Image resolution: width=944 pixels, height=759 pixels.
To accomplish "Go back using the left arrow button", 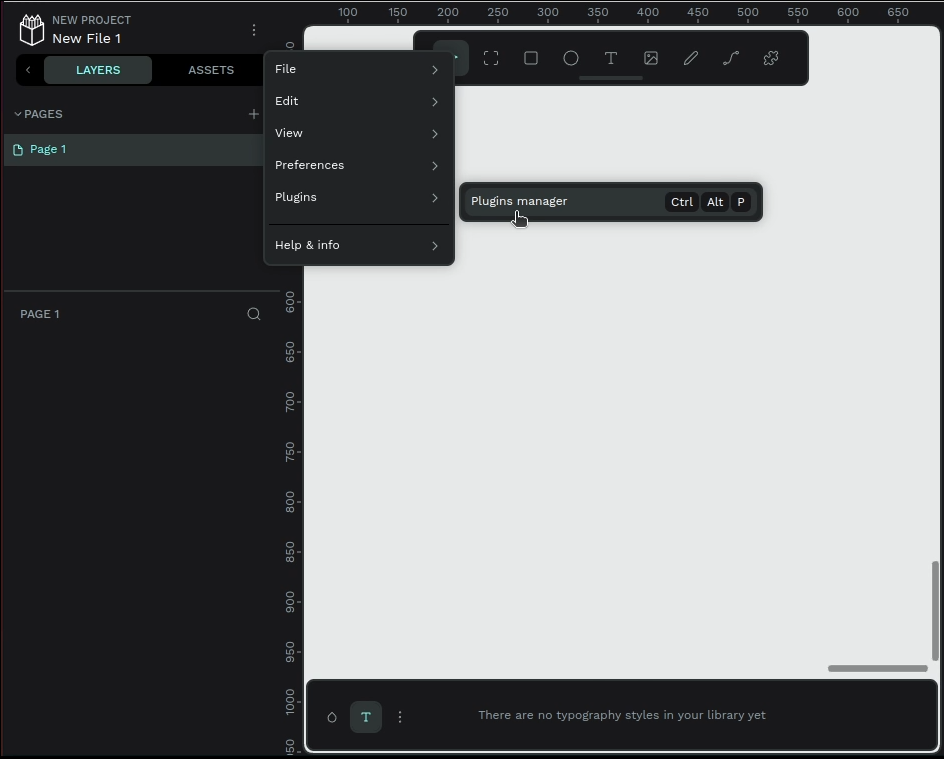I will pyautogui.click(x=28, y=70).
